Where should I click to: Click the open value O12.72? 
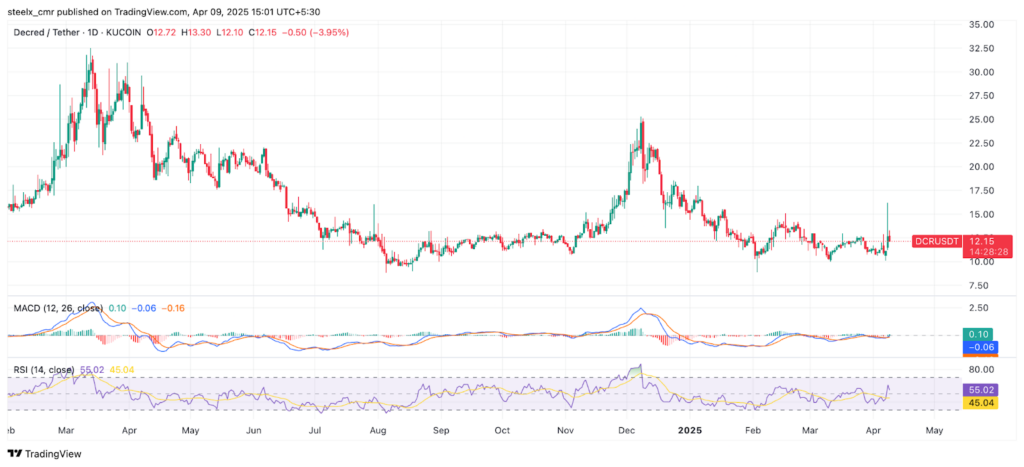[160, 32]
